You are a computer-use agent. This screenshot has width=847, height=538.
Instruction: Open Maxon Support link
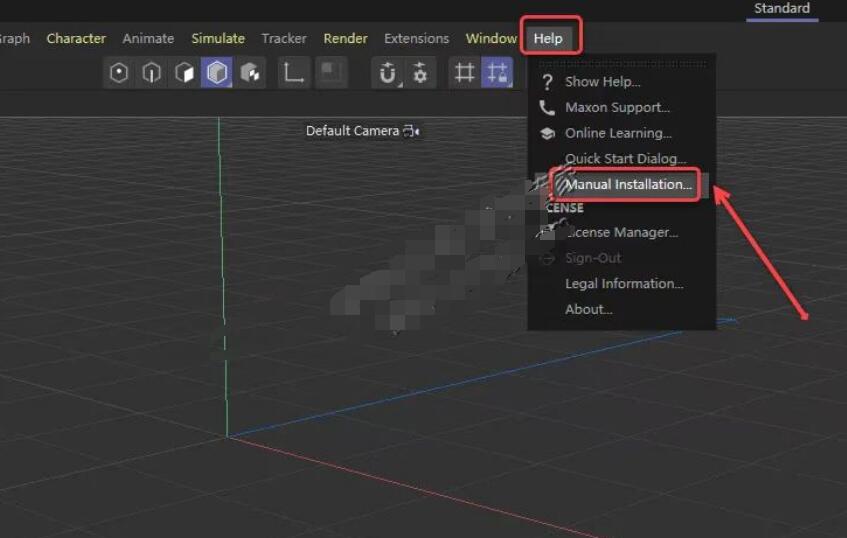[x=617, y=107]
